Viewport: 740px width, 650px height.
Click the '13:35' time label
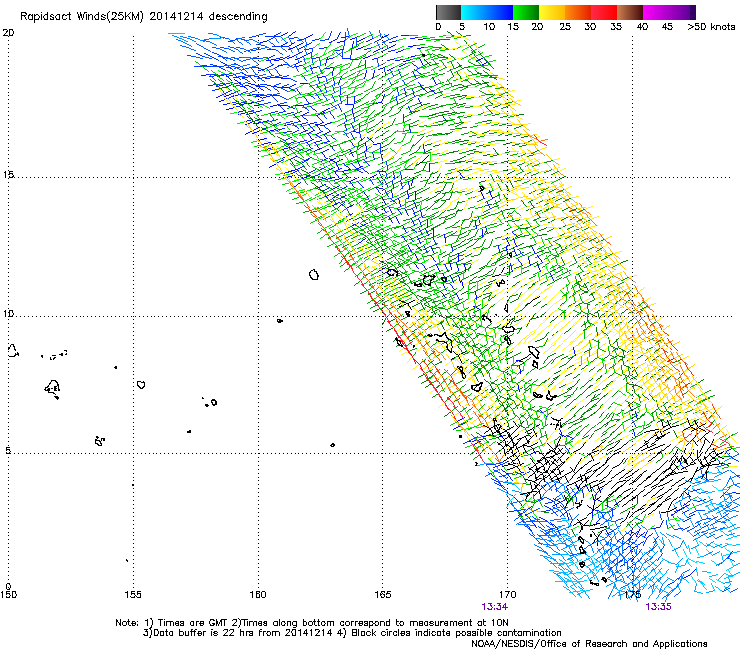658,607
